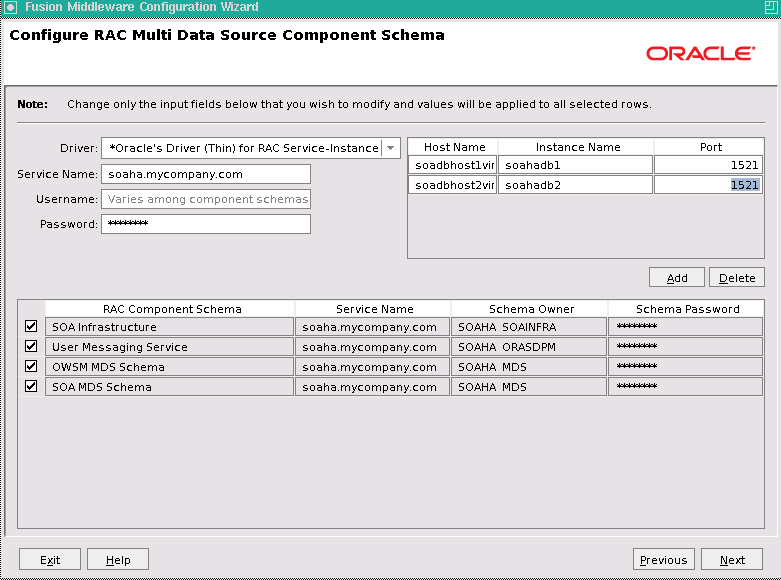
Task: Open the Driver dropdown arrow
Action: [x=391, y=148]
